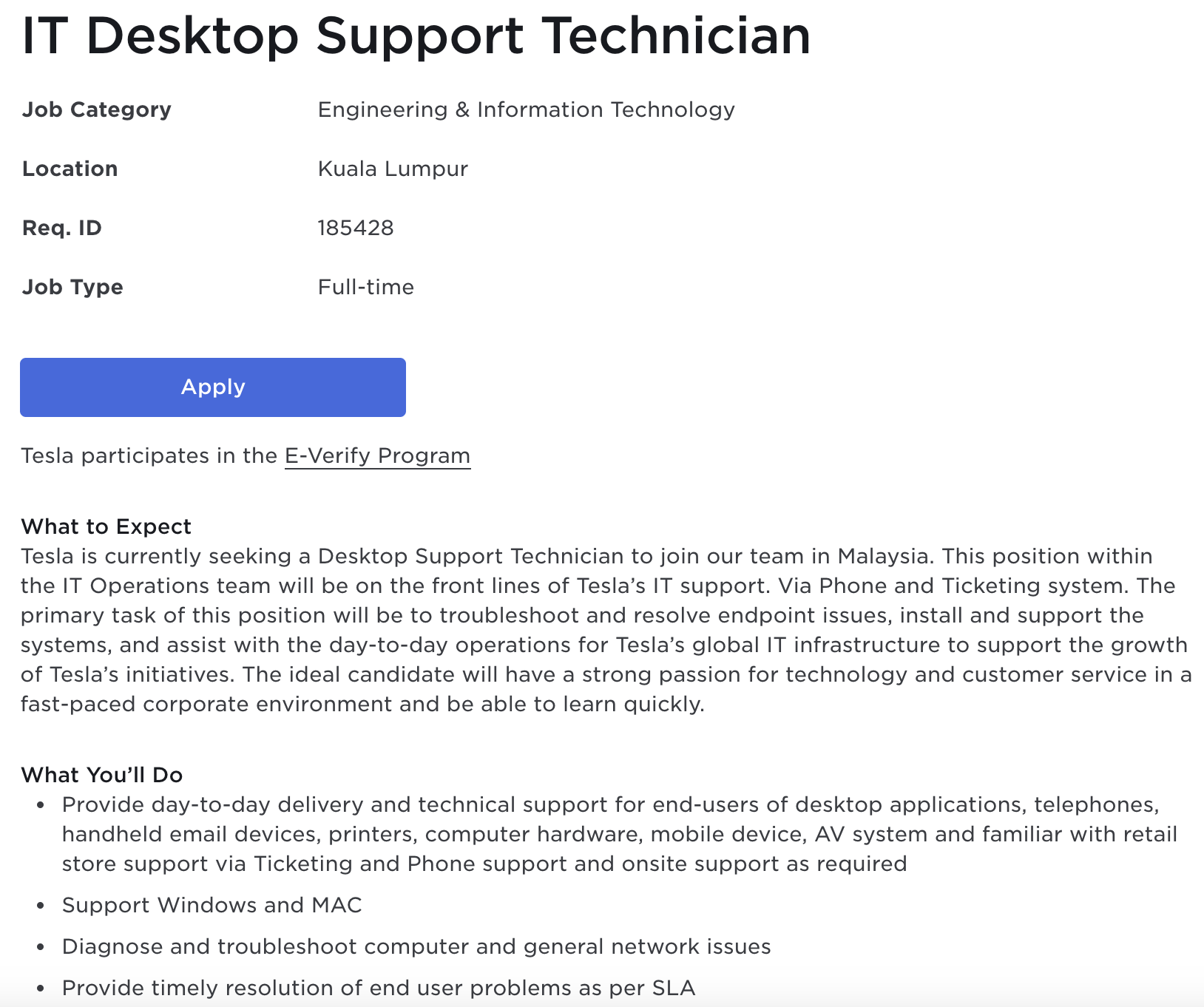The height and width of the screenshot is (1007, 1204).
Task: Click the Engineering & Information Technology value
Action: 526,109
